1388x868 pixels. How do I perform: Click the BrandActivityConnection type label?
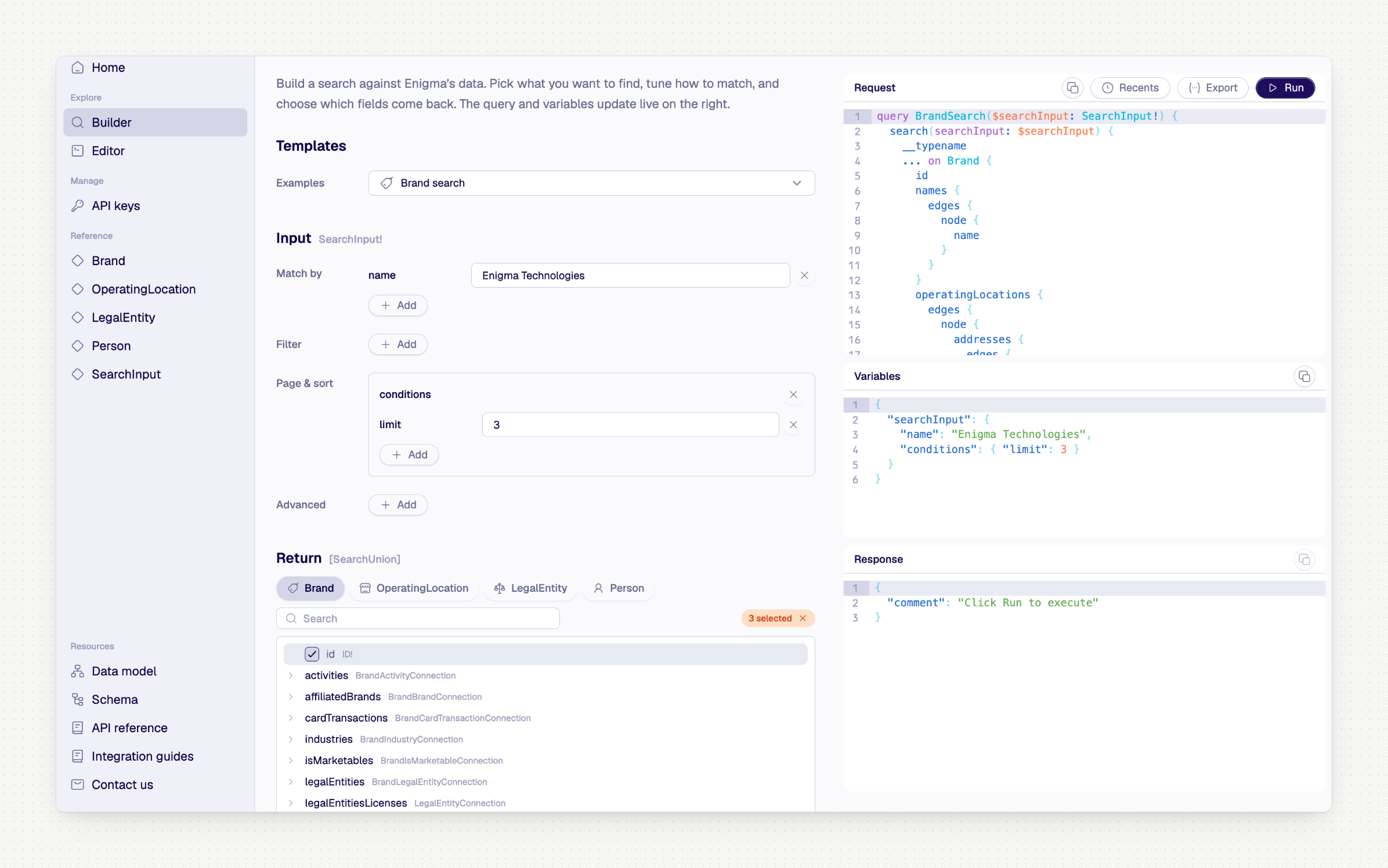[406, 676]
